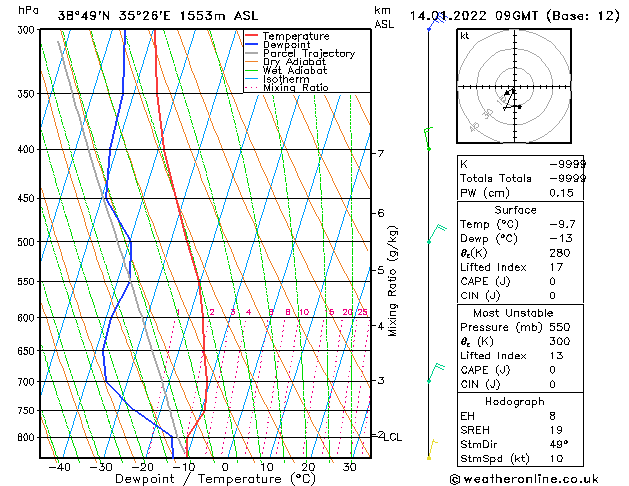Click the LCL marker label
Image resolution: width=629 pixels, height=486 pixels.
pos(392,437)
